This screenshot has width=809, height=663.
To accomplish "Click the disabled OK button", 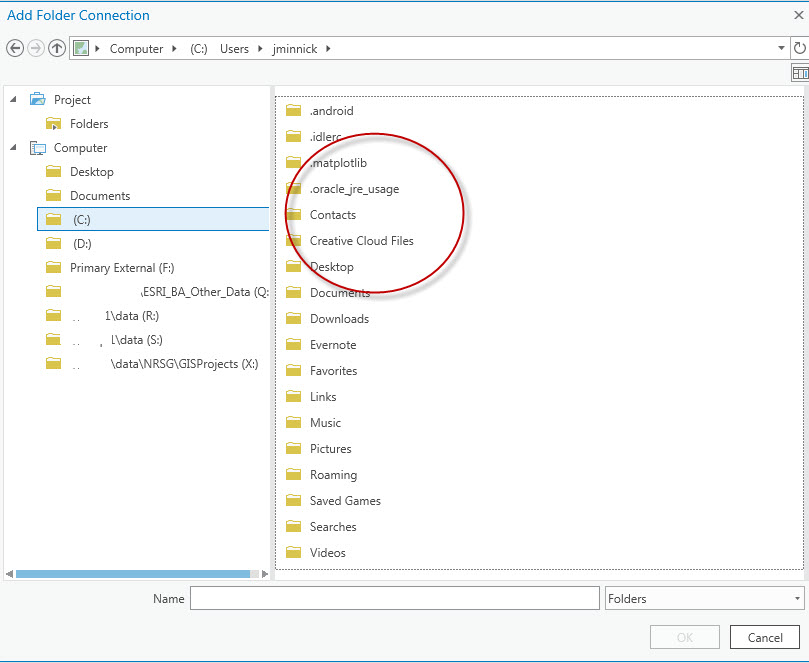I will (684, 636).
